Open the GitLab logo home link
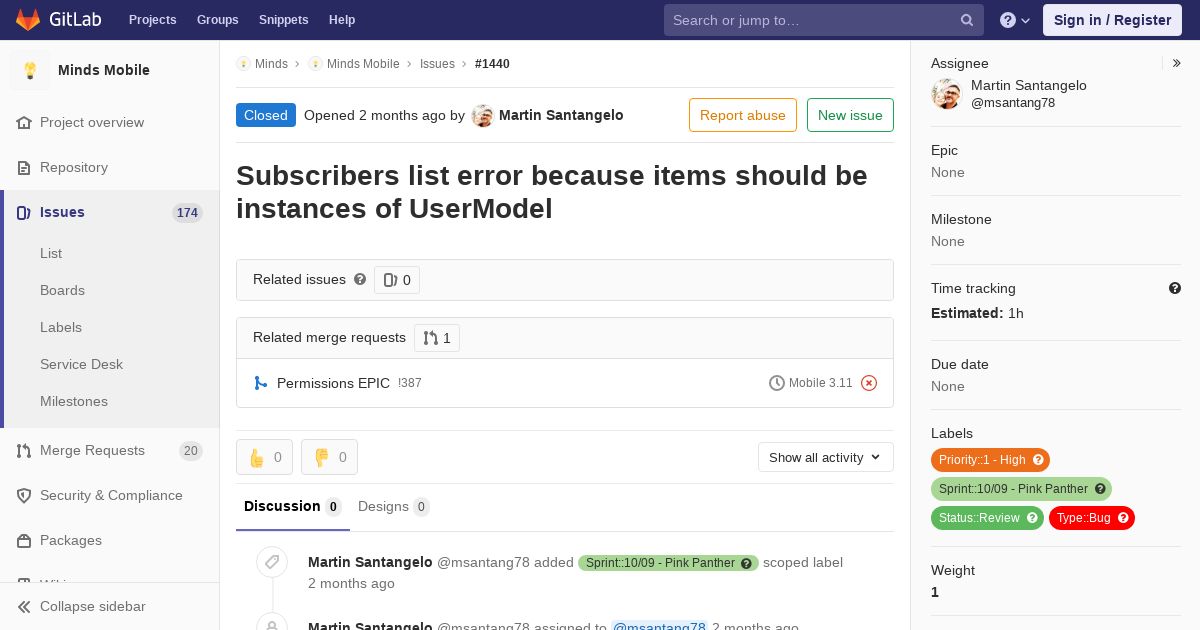1200x630 pixels. pos(58,19)
